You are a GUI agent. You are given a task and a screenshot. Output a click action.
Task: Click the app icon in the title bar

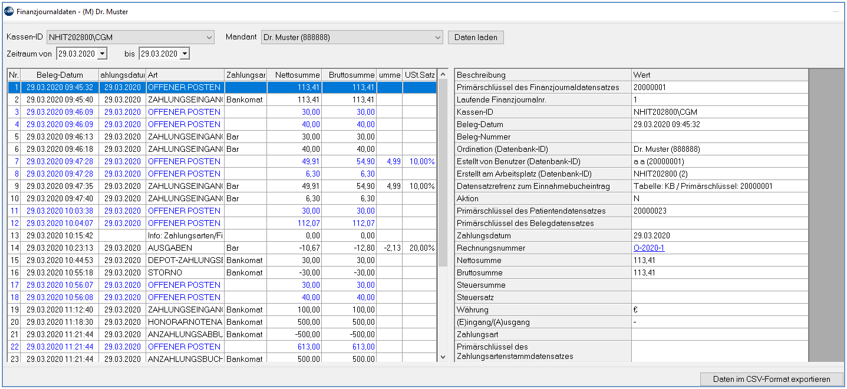[9, 11]
